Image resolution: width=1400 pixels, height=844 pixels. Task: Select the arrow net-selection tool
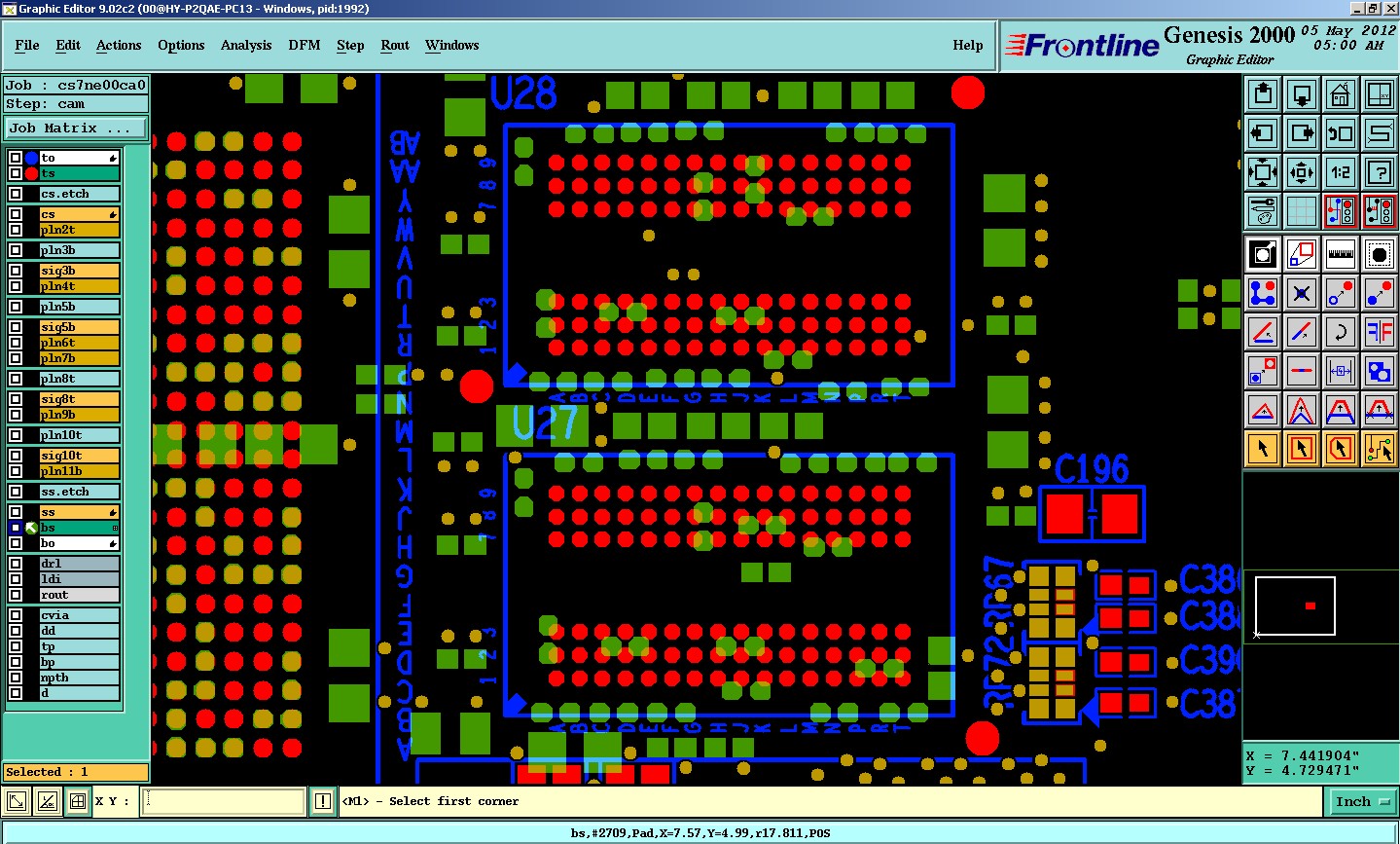(1380, 449)
